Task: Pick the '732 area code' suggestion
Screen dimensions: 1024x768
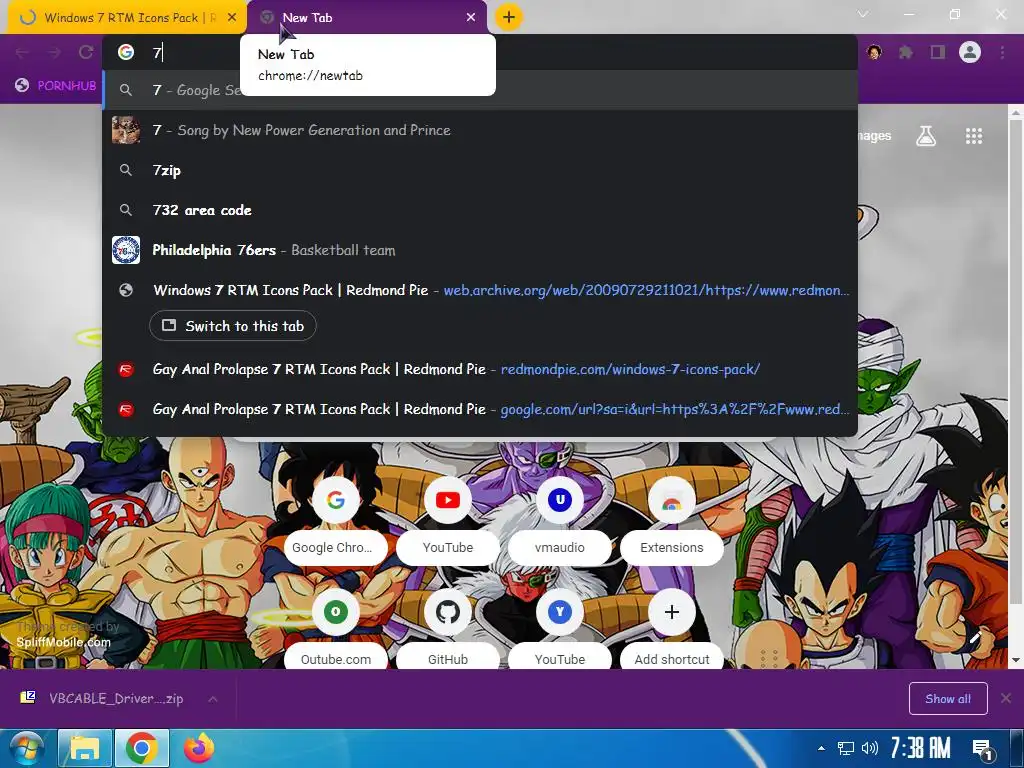Action: pos(479,210)
